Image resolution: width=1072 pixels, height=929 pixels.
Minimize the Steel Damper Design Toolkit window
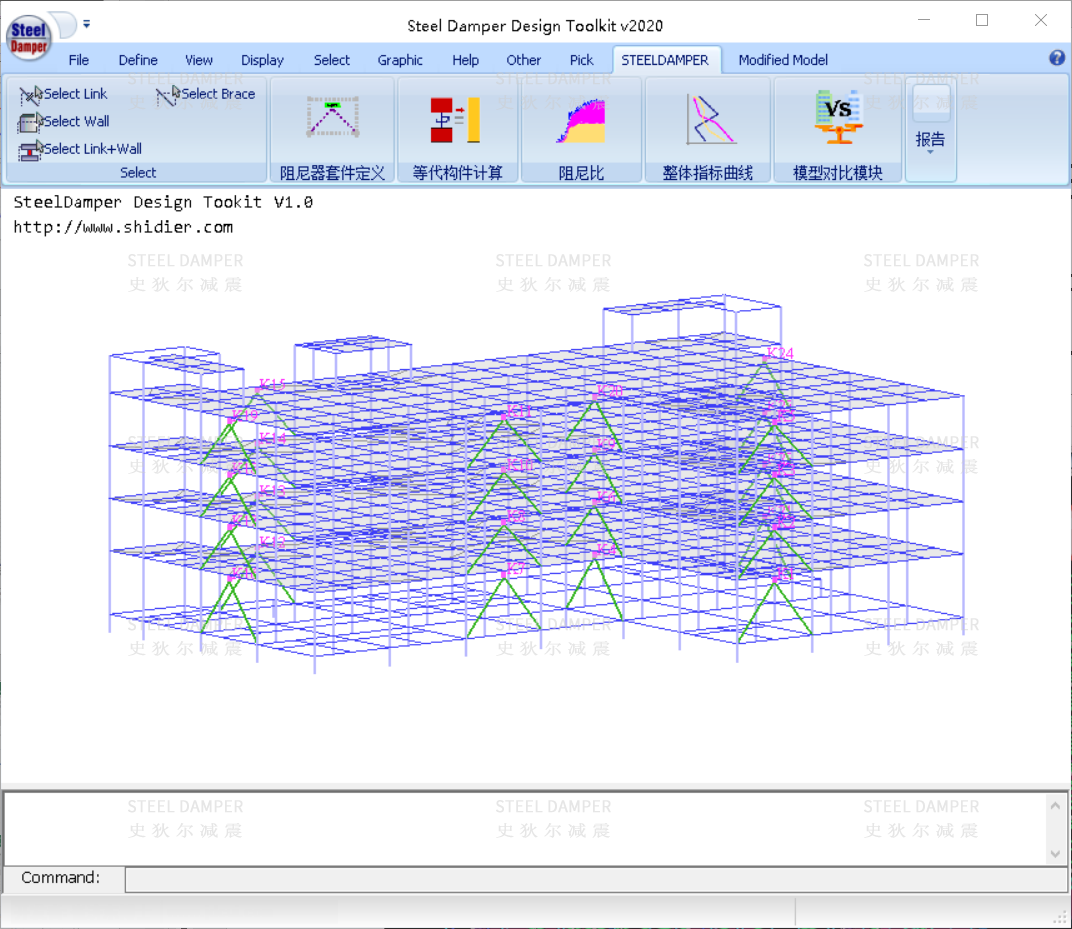(x=924, y=20)
